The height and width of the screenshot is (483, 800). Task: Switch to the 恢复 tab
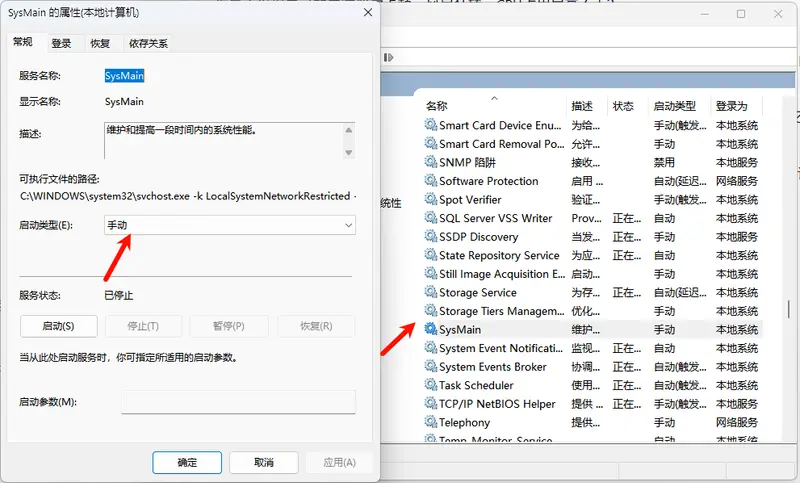click(x=100, y=43)
